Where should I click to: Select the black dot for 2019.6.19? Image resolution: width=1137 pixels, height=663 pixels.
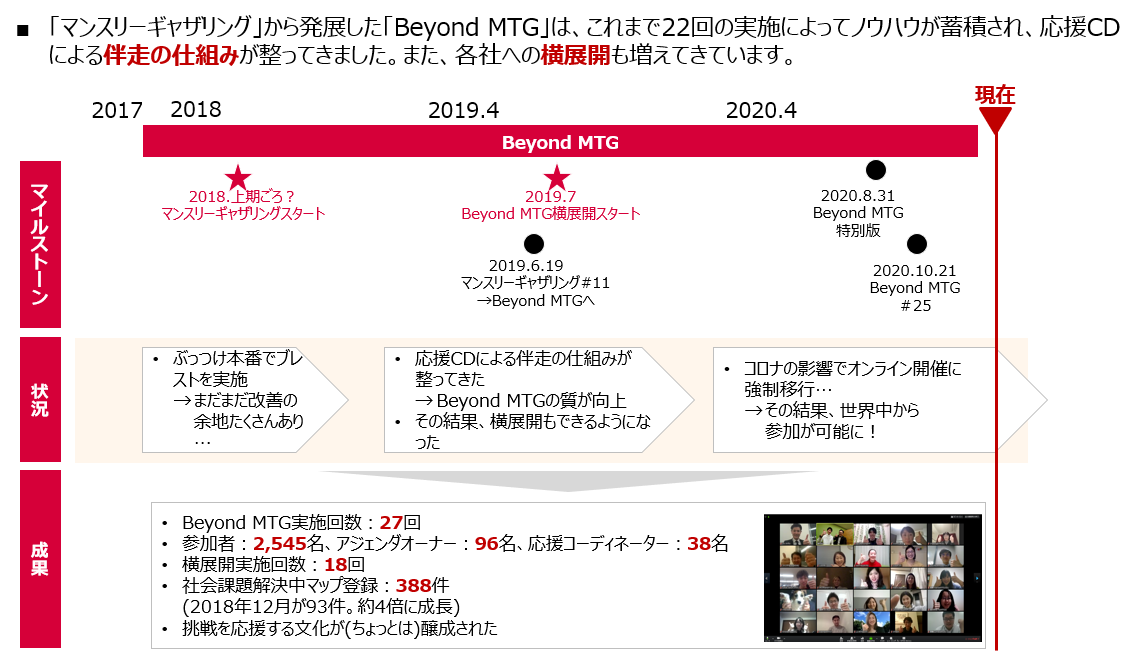click(534, 244)
